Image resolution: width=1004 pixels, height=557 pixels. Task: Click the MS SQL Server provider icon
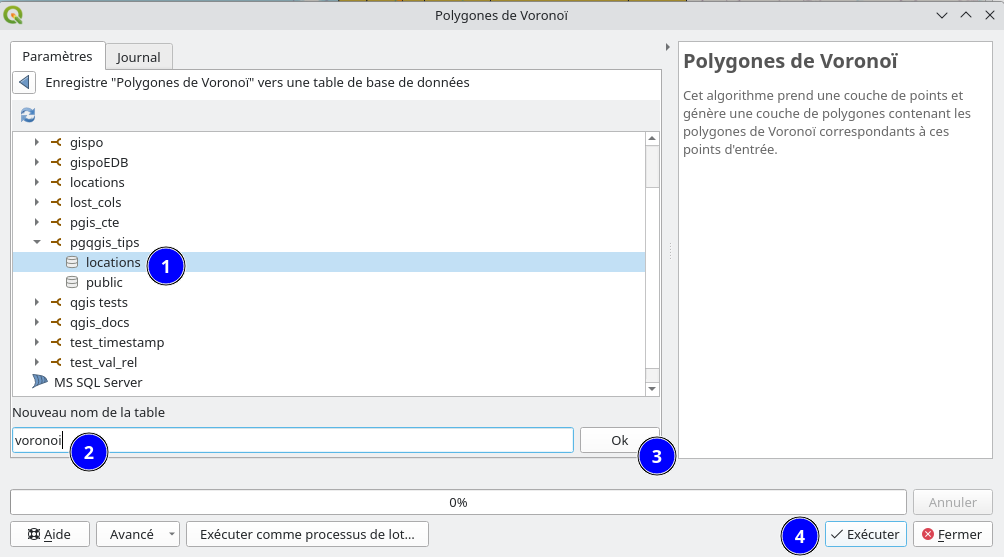coord(40,382)
